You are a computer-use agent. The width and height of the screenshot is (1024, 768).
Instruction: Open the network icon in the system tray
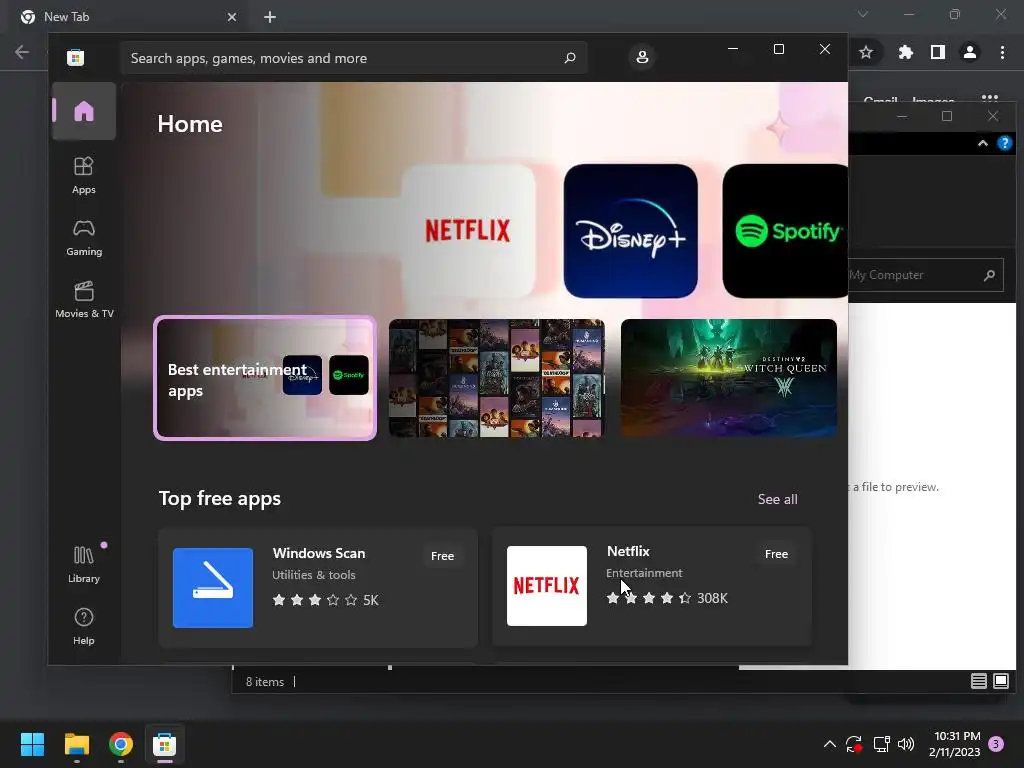click(x=882, y=744)
